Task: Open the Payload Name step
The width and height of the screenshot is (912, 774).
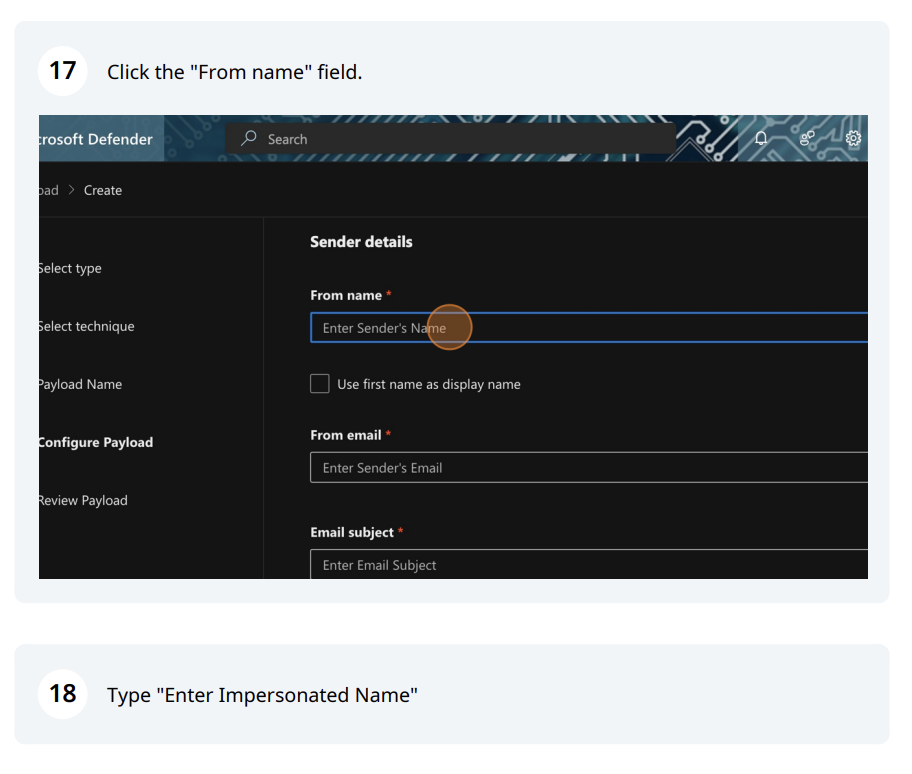Action: pos(80,384)
